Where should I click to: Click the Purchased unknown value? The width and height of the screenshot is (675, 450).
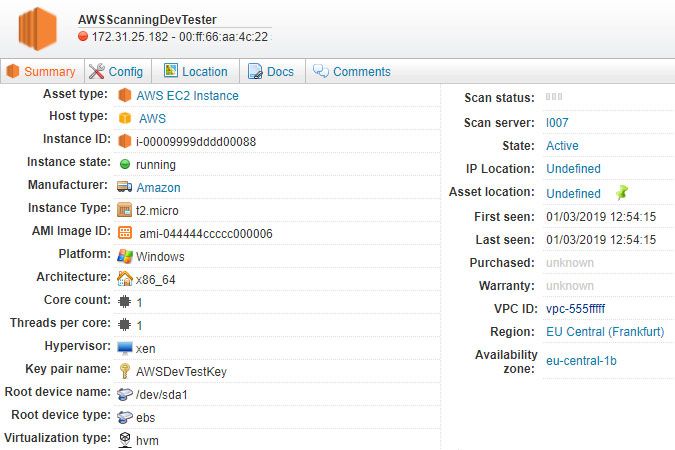tap(570, 263)
